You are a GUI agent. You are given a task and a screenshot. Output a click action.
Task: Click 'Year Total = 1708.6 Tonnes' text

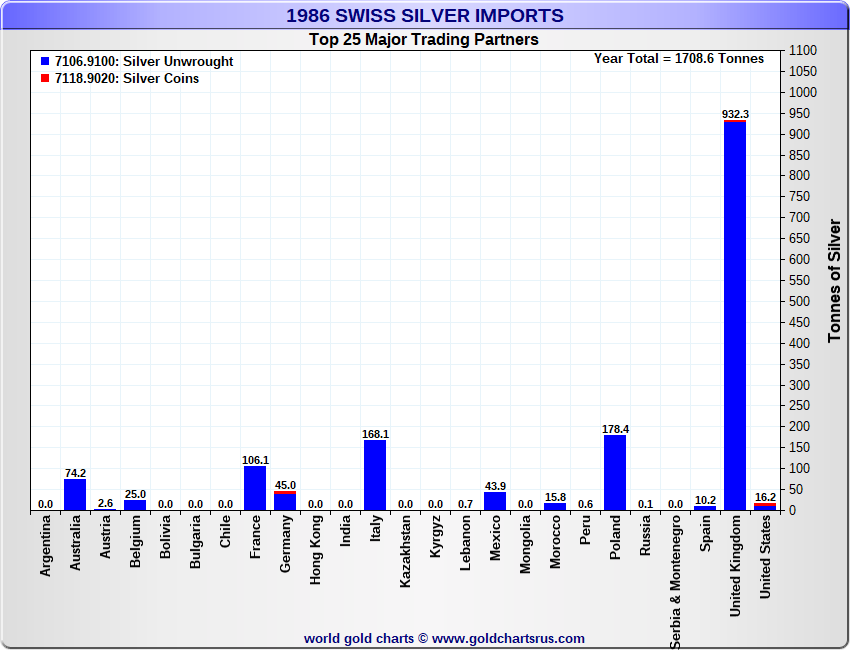click(x=679, y=59)
